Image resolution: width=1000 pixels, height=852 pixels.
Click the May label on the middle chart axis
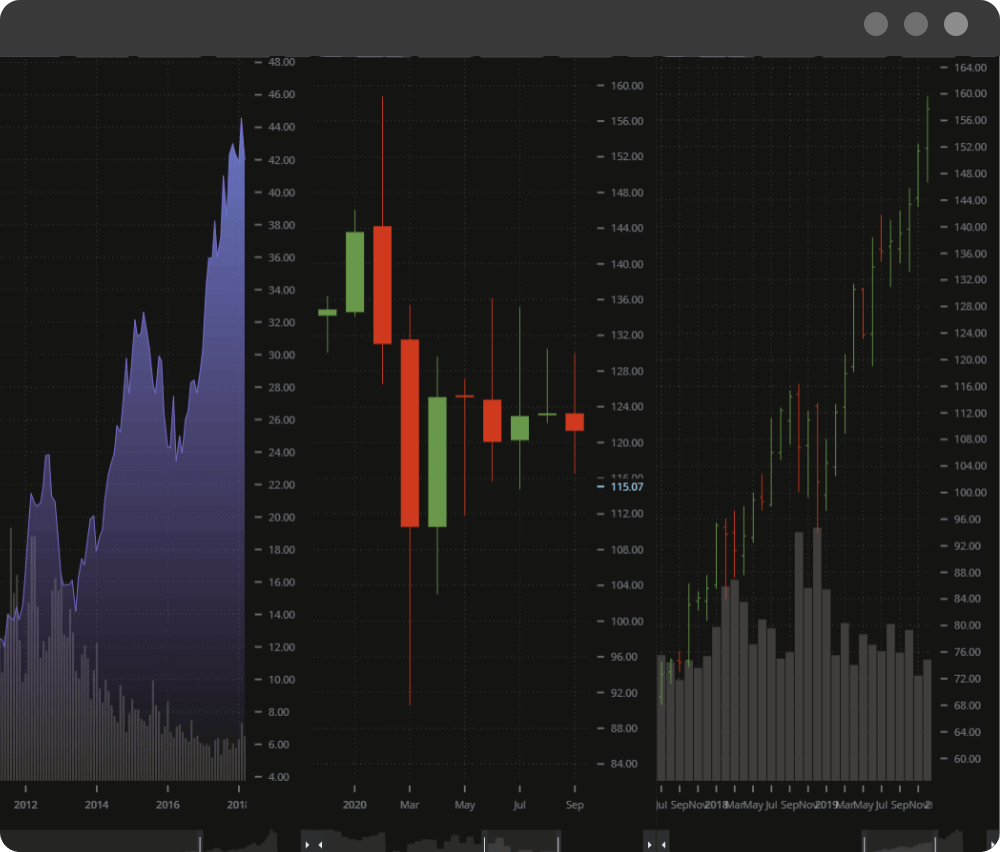(x=465, y=804)
